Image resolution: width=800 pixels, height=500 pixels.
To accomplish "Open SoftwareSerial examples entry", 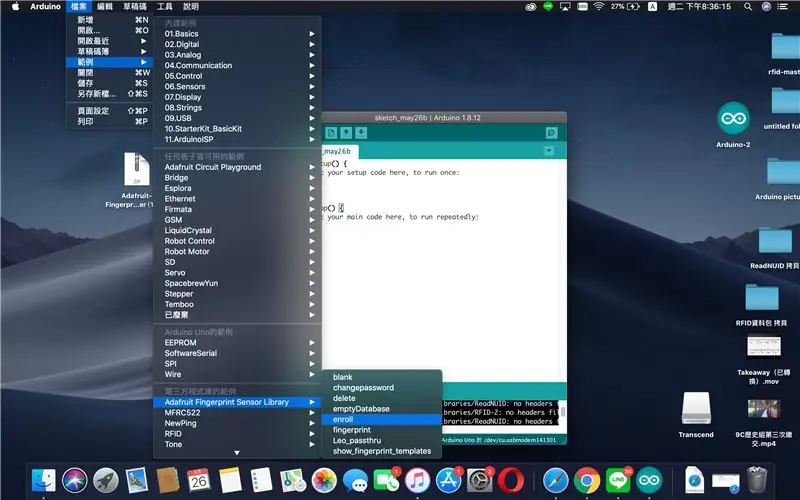I will (x=237, y=353).
